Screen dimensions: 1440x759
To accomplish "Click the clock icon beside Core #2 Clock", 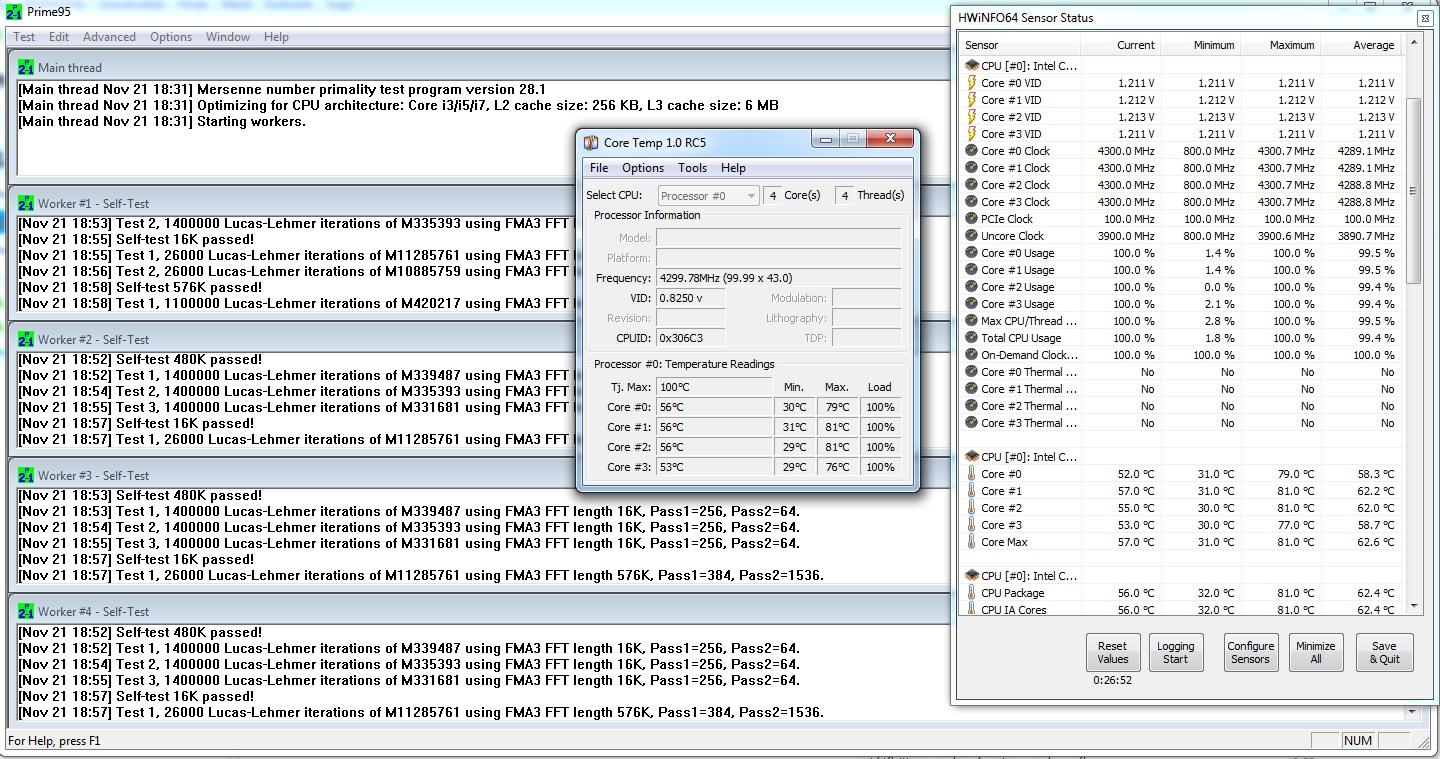I will pos(971,185).
